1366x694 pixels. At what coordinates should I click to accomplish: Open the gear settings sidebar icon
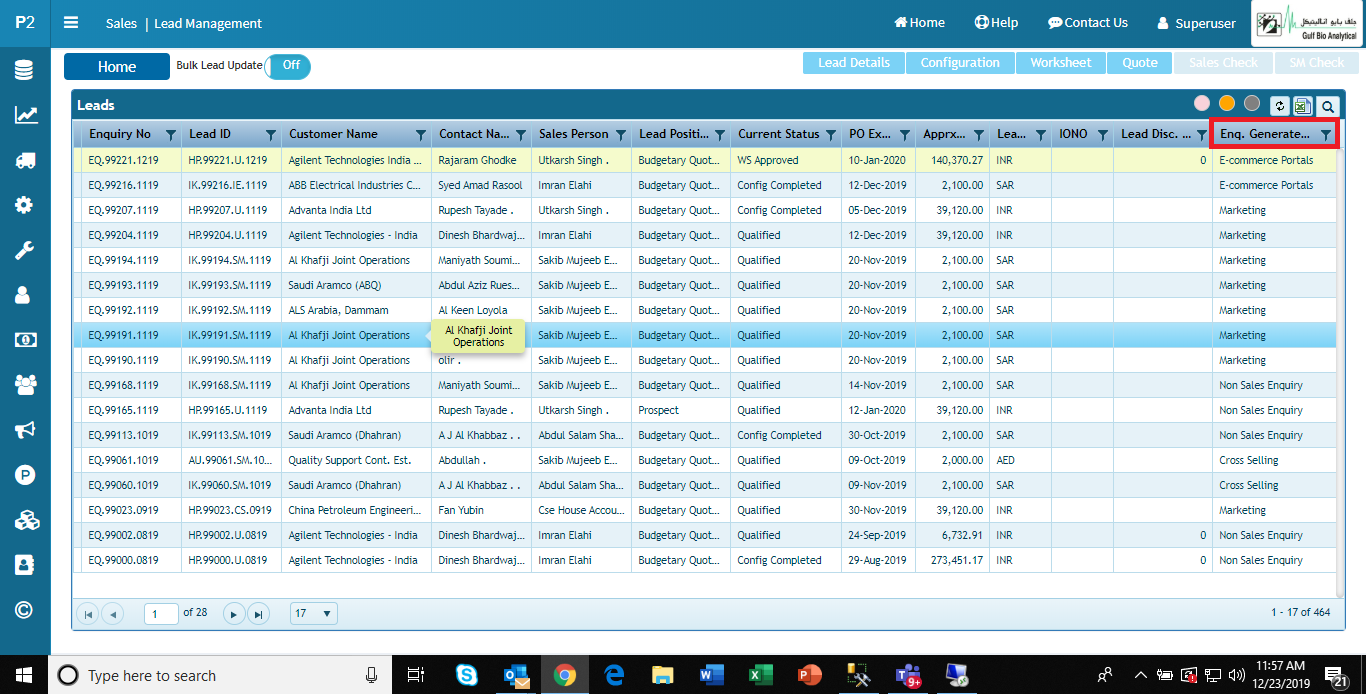tap(25, 205)
